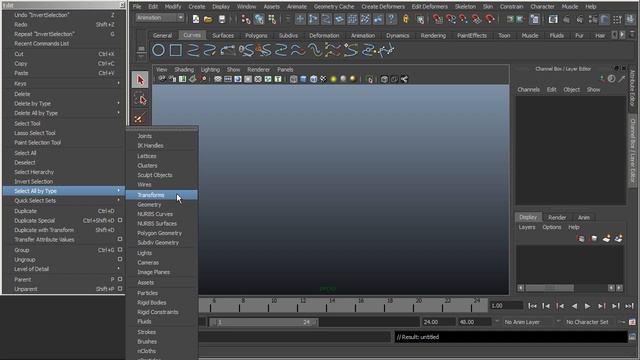Click the yellow light sphere viewport icon
The width and height of the screenshot is (640, 360).
tap(333, 79)
